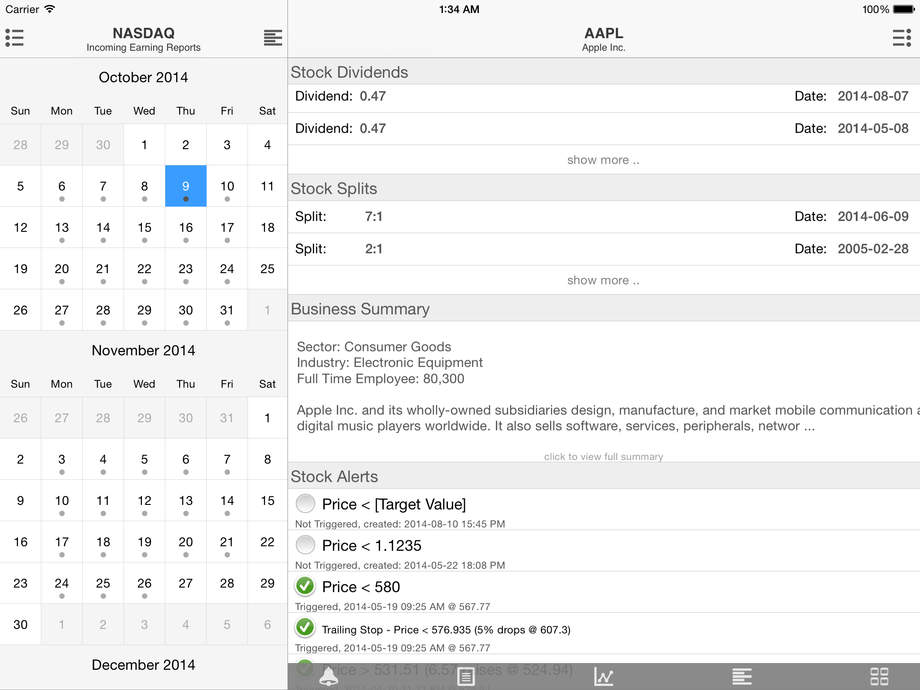This screenshot has width=920, height=690.
Task: Select black October 31 in calendar
Action: click(x=227, y=310)
